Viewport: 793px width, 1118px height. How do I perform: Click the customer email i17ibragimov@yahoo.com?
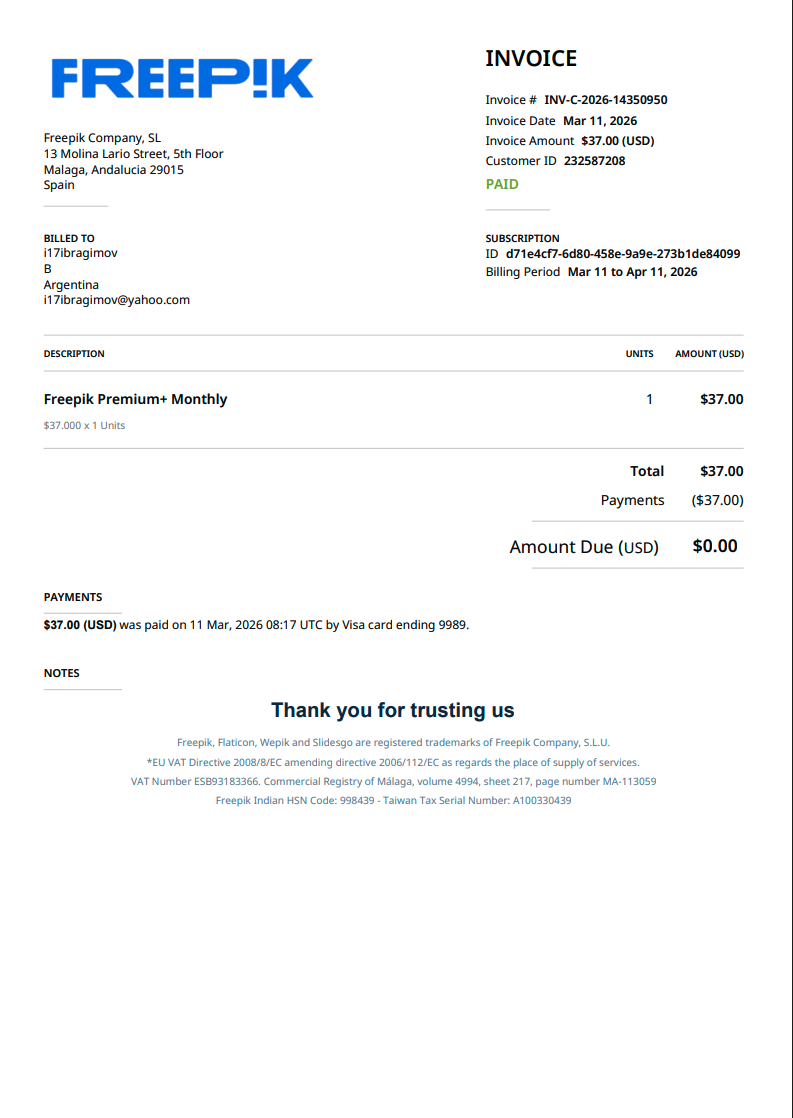pos(117,300)
